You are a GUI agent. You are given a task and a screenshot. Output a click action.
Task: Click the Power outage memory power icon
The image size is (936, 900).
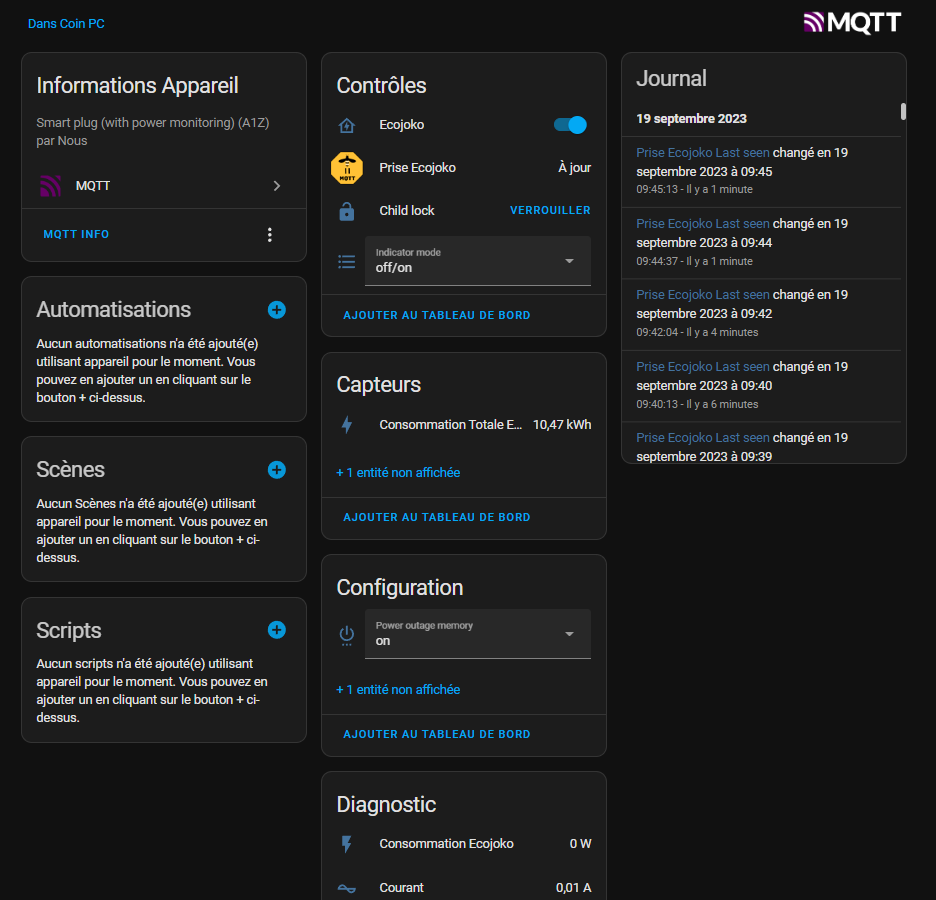pos(347,635)
